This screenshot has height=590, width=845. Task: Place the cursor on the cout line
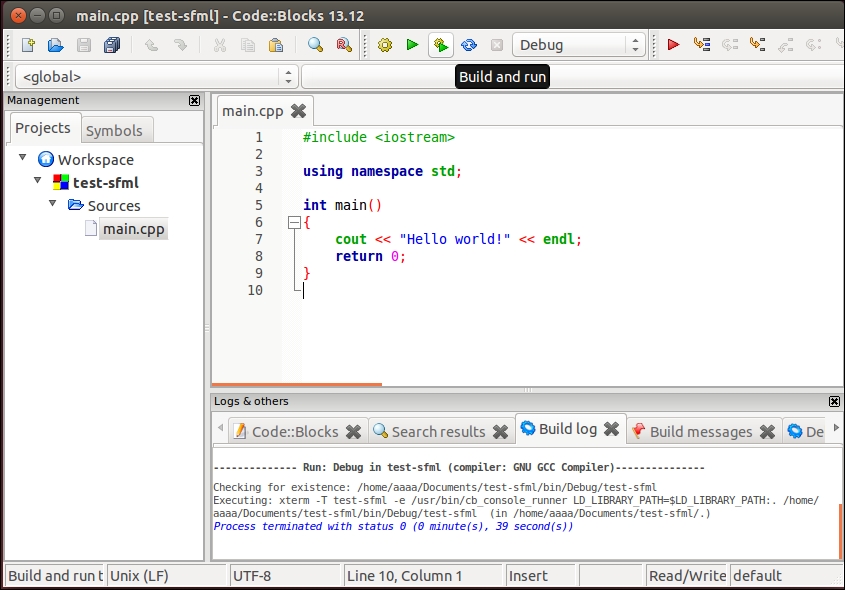(x=458, y=239)
